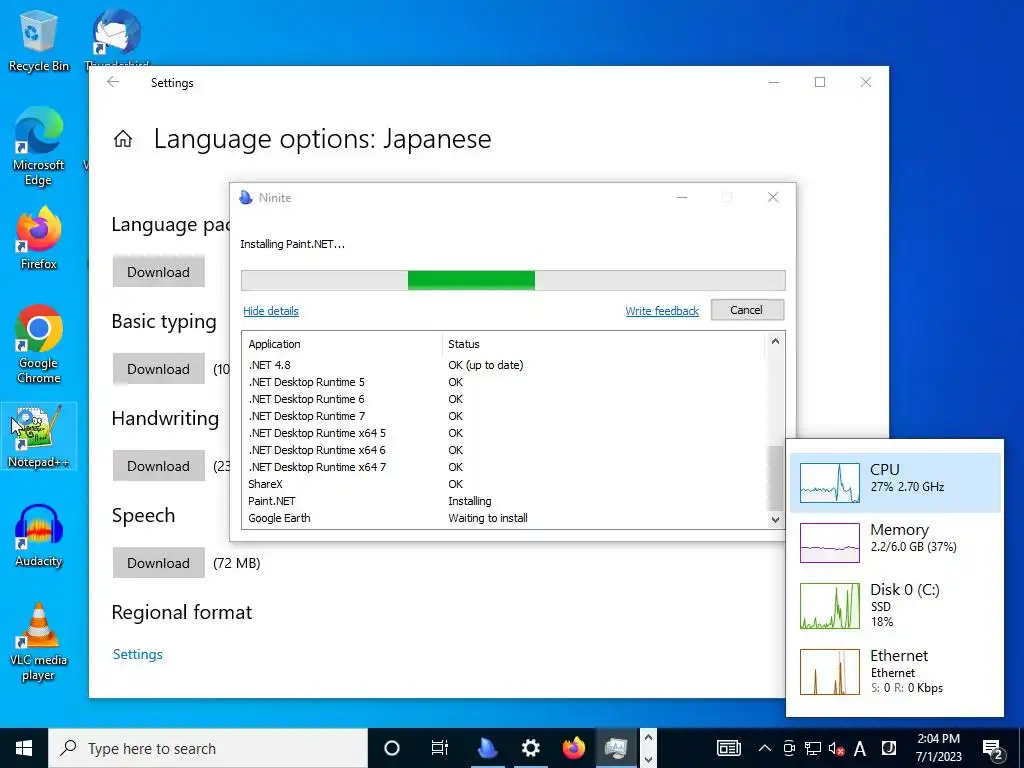The height and width of the screenshot is (768, 1024).
Task: Select the Disk 0 (C:) tile
Action: point(895,605)
